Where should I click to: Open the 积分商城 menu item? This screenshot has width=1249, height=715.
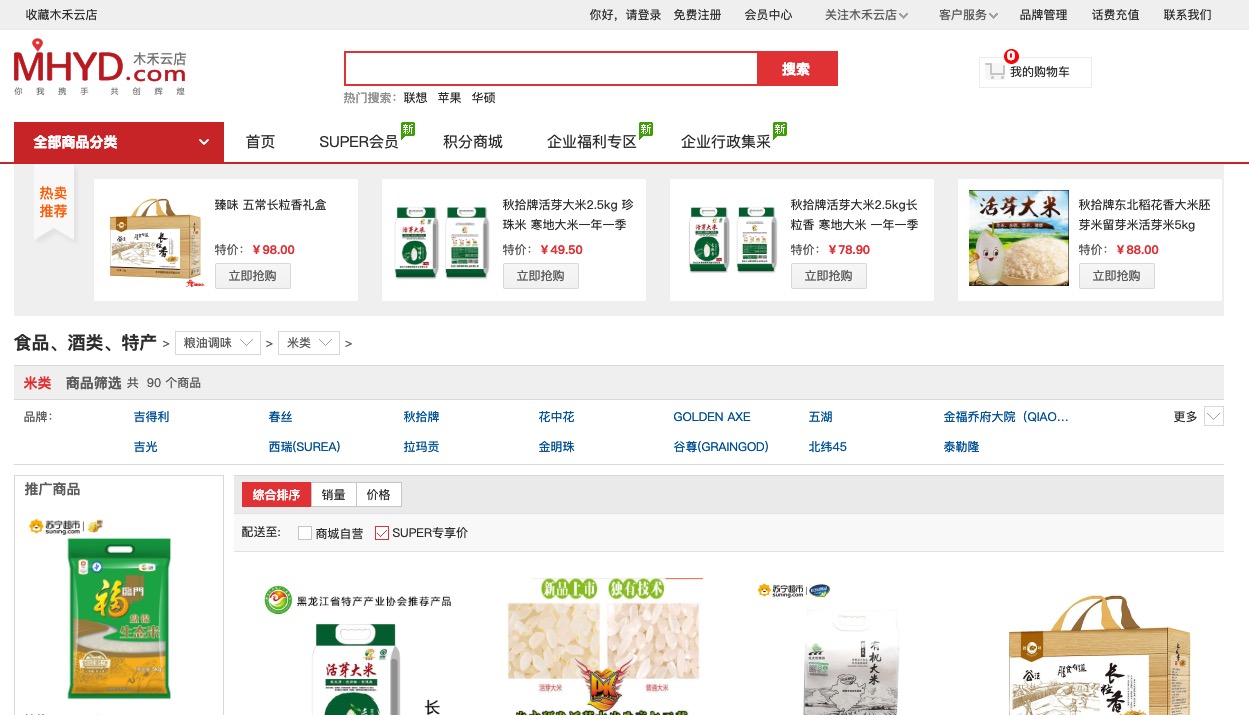click(x=473, y=142)
